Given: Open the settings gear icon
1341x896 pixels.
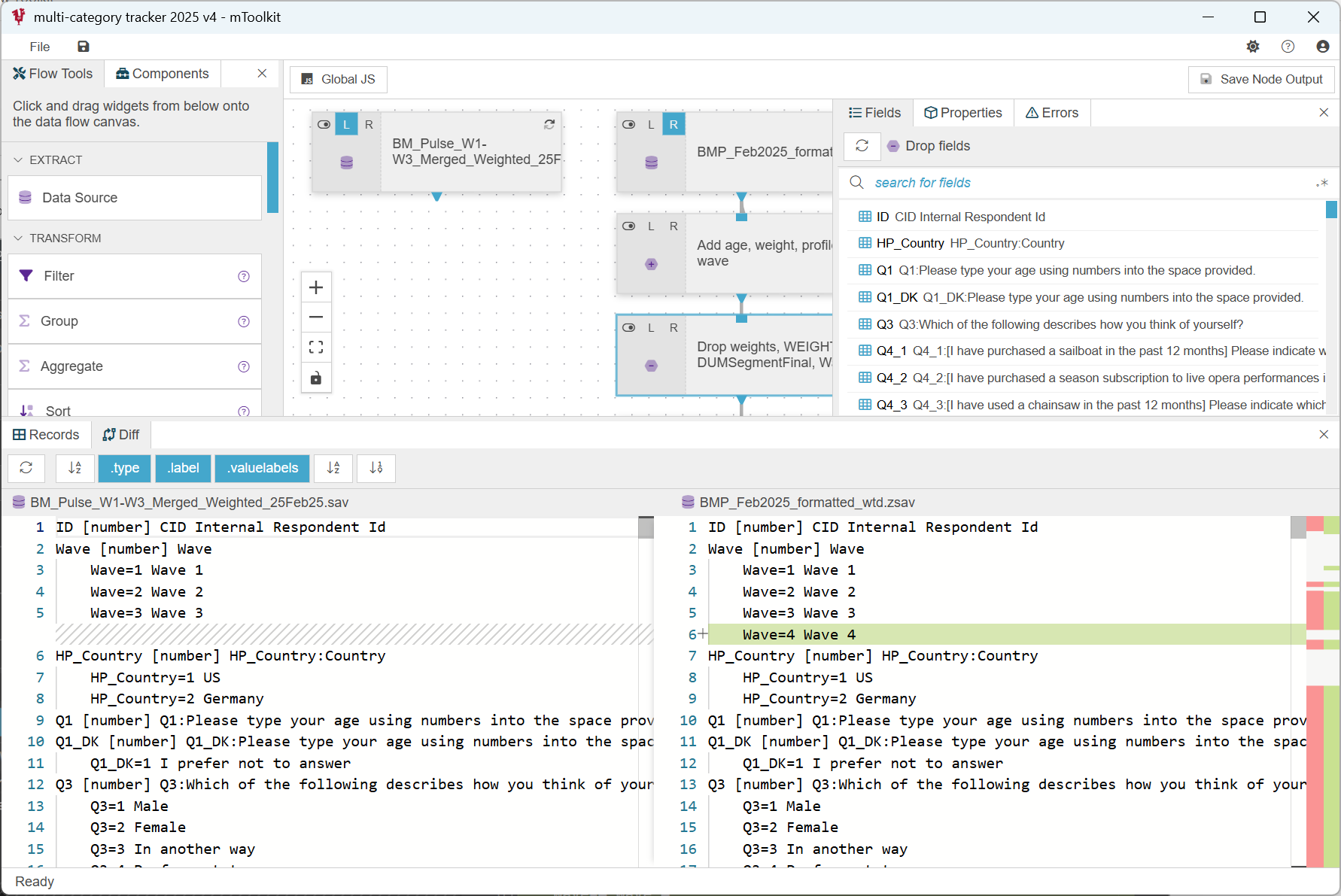Looking at the screenshot, I should tap(1253, 47).
